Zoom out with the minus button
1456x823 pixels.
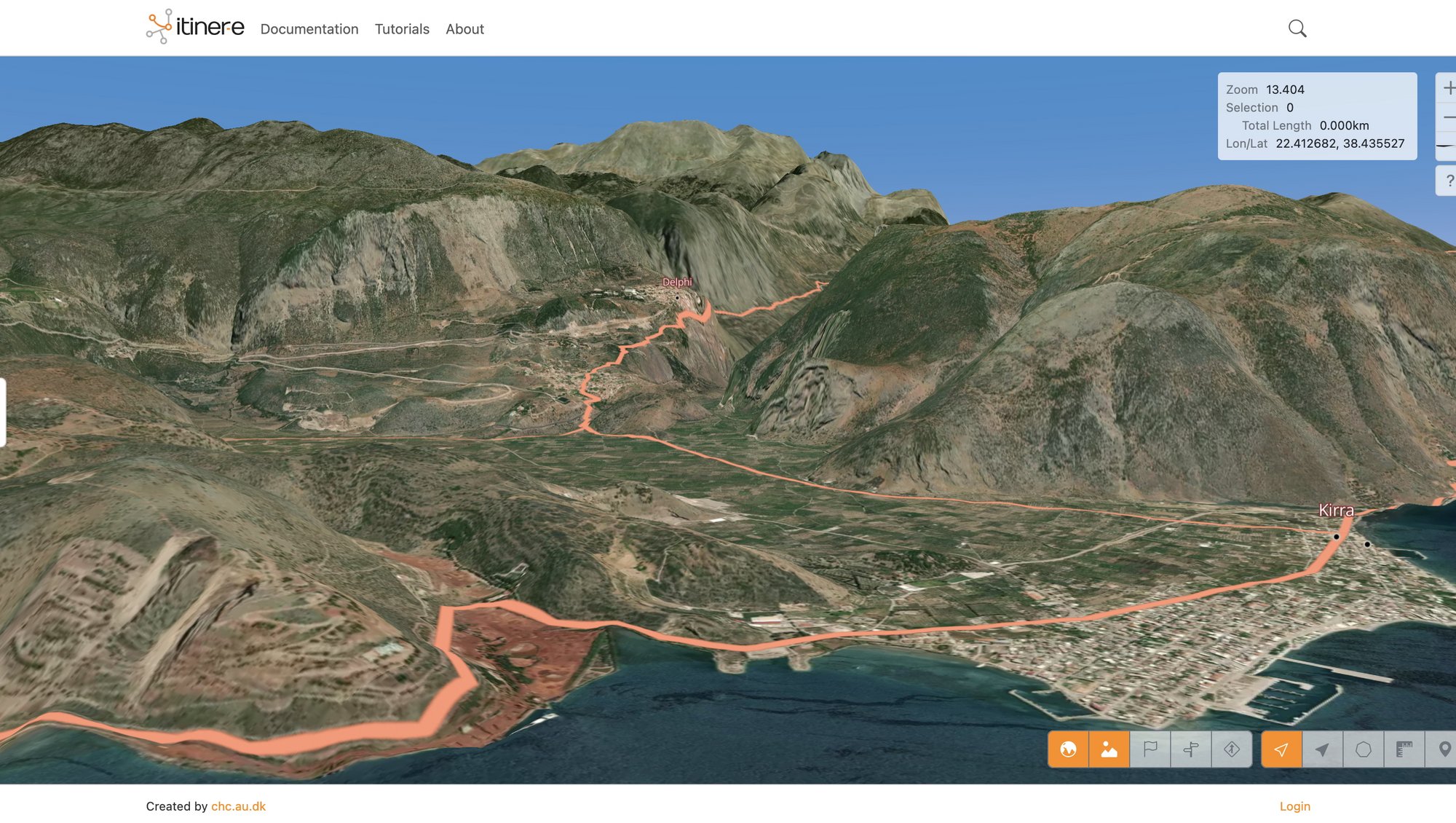click(1447, 117)
